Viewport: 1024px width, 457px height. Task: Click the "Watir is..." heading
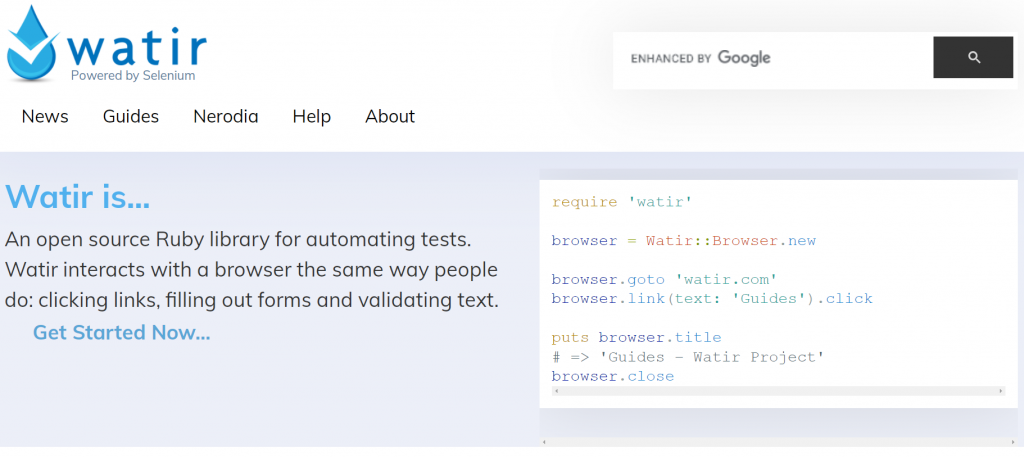tap(78, 197)
